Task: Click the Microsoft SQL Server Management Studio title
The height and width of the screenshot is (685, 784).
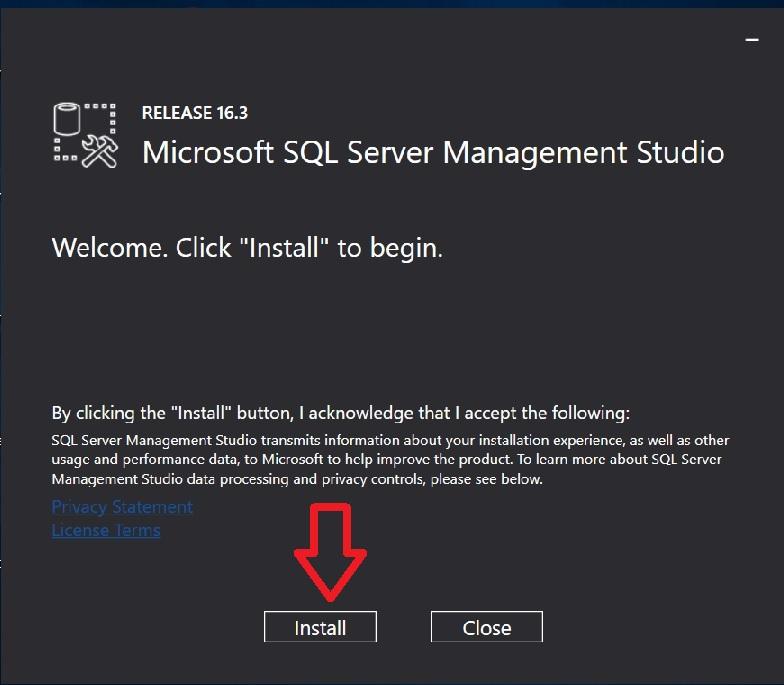Action: click(x=433, y=153)
